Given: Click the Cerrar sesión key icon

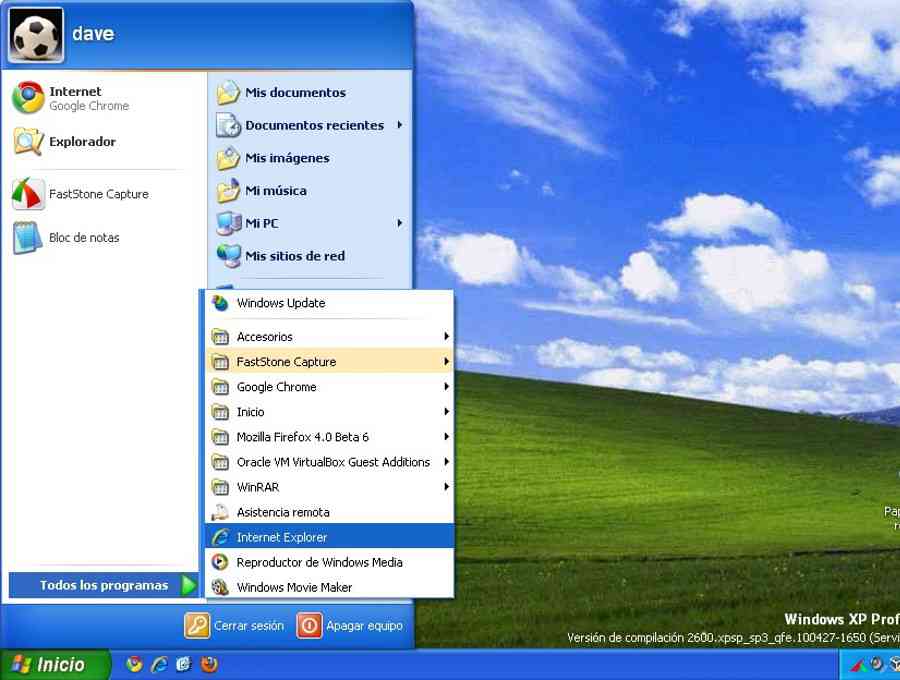Looking at the screenshot, I should coord(197,625).
